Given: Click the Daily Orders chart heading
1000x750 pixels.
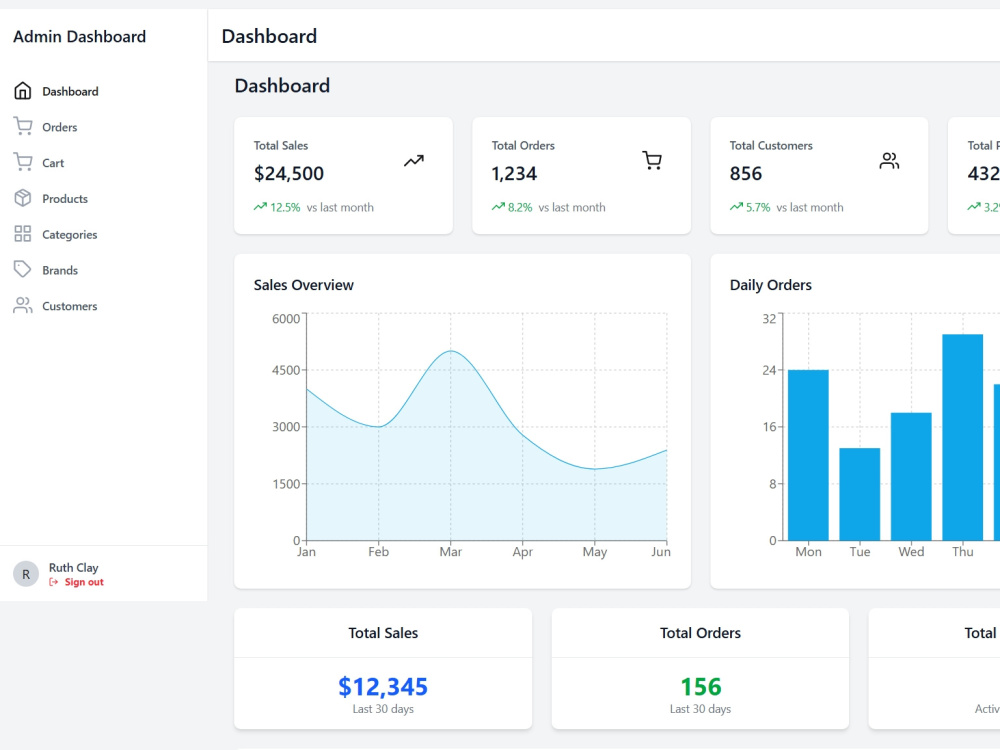Looking at the screenshot, I should tap(770, 285).
